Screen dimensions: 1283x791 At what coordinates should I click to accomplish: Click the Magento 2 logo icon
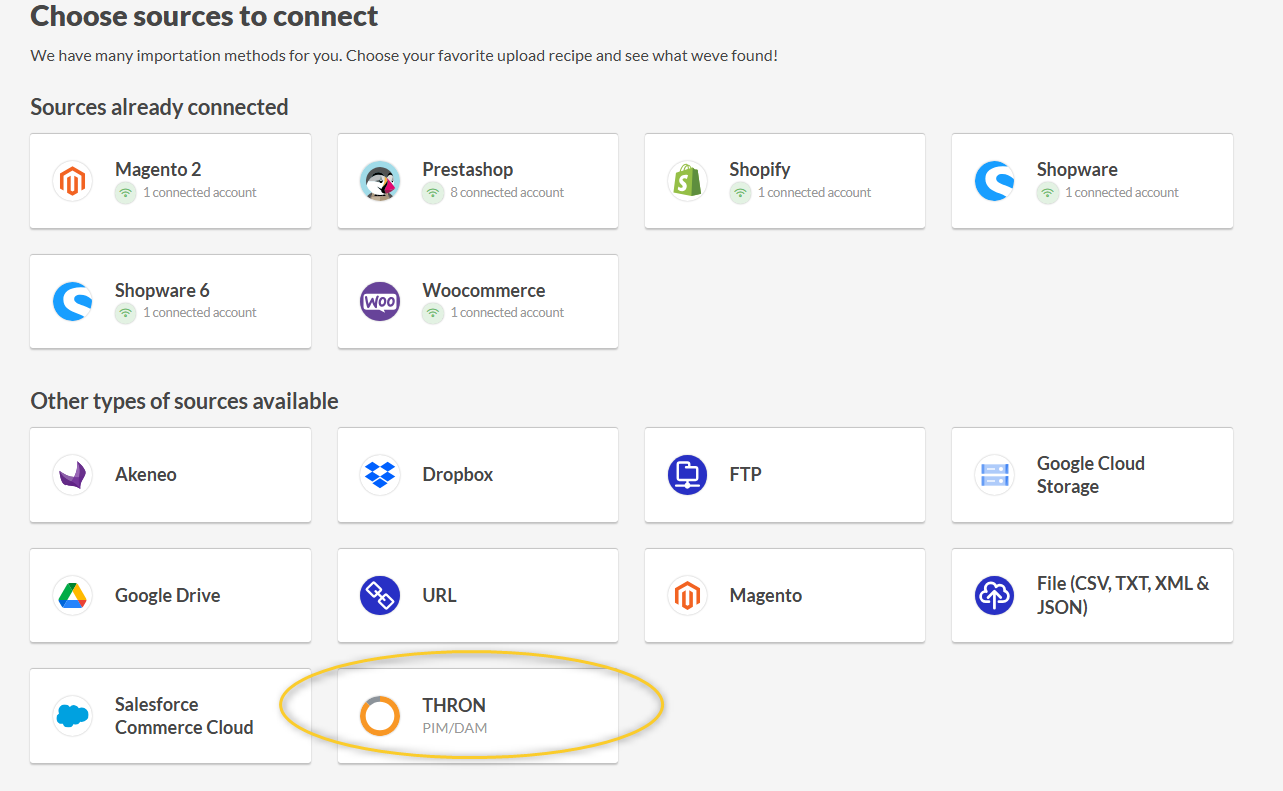(72, 181)
